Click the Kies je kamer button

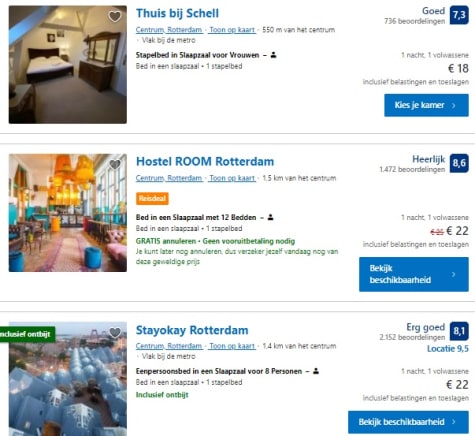pyautogui.click(x=426, y=105)
